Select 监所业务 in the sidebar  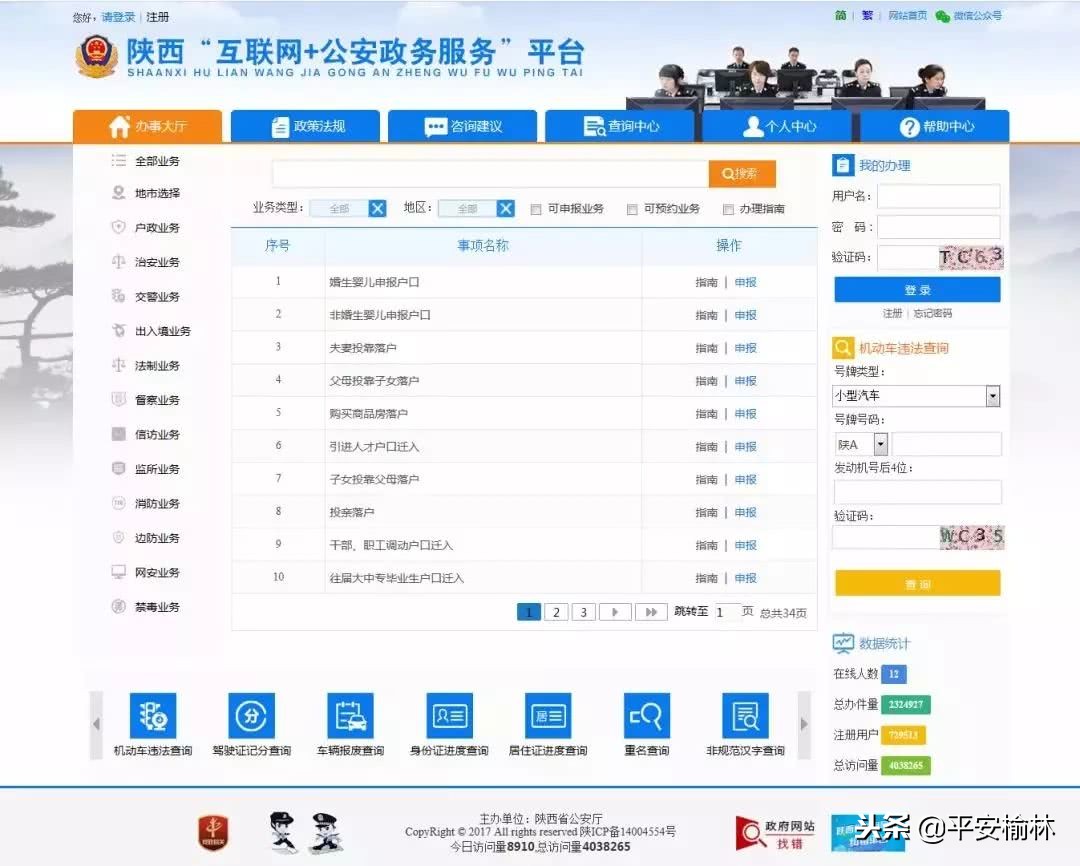click(157, 468)
